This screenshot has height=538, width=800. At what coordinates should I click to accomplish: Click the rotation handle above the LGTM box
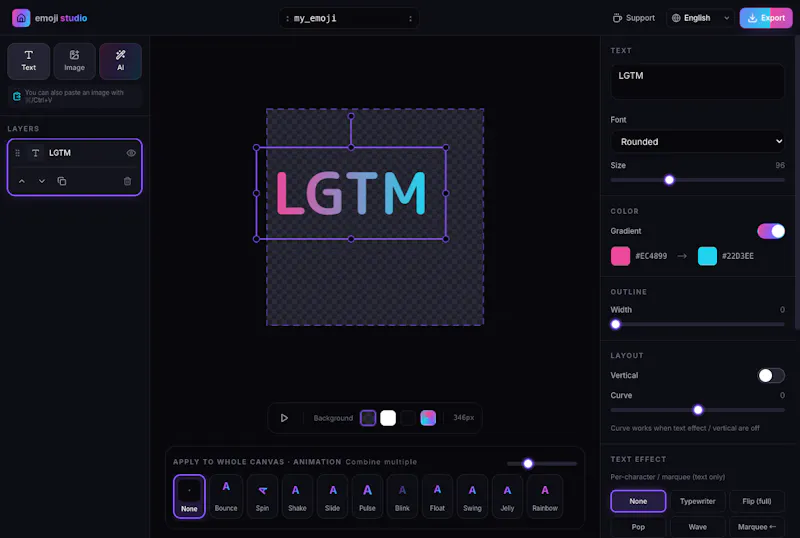[351, 116]
